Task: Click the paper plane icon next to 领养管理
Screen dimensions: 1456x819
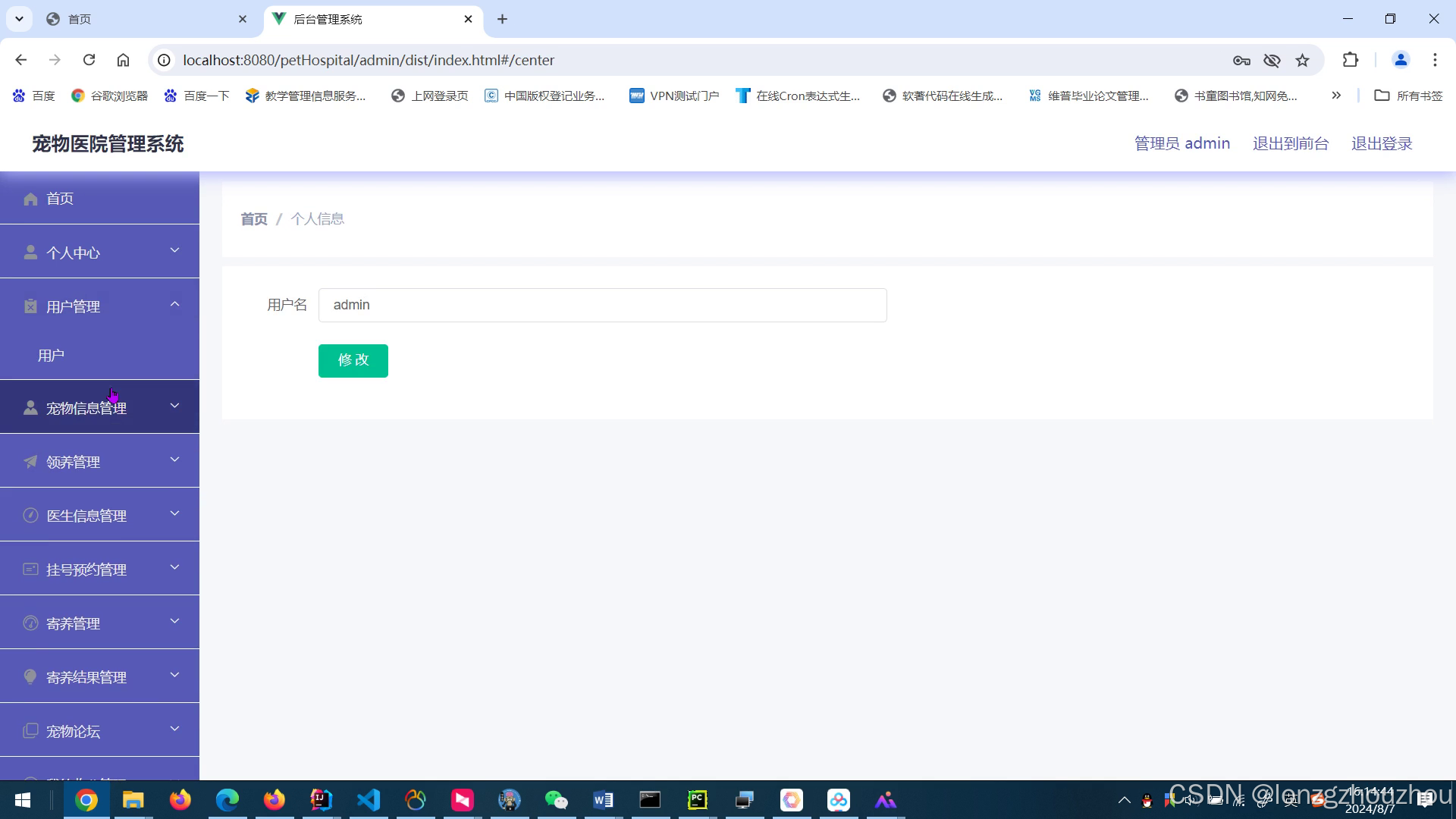Action: [x=30, y=462]
